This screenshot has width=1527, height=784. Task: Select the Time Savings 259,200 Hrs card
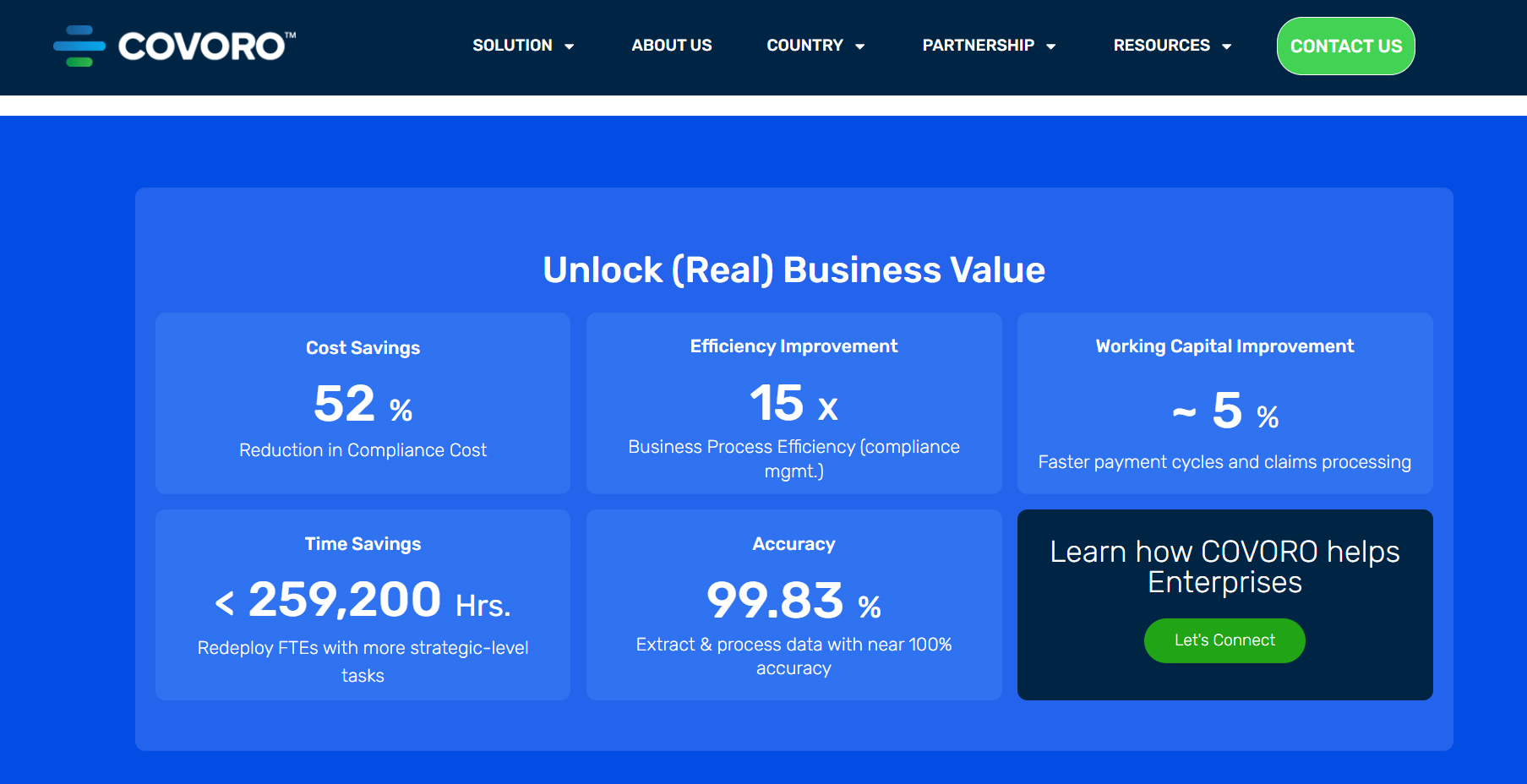pos(363,605)
